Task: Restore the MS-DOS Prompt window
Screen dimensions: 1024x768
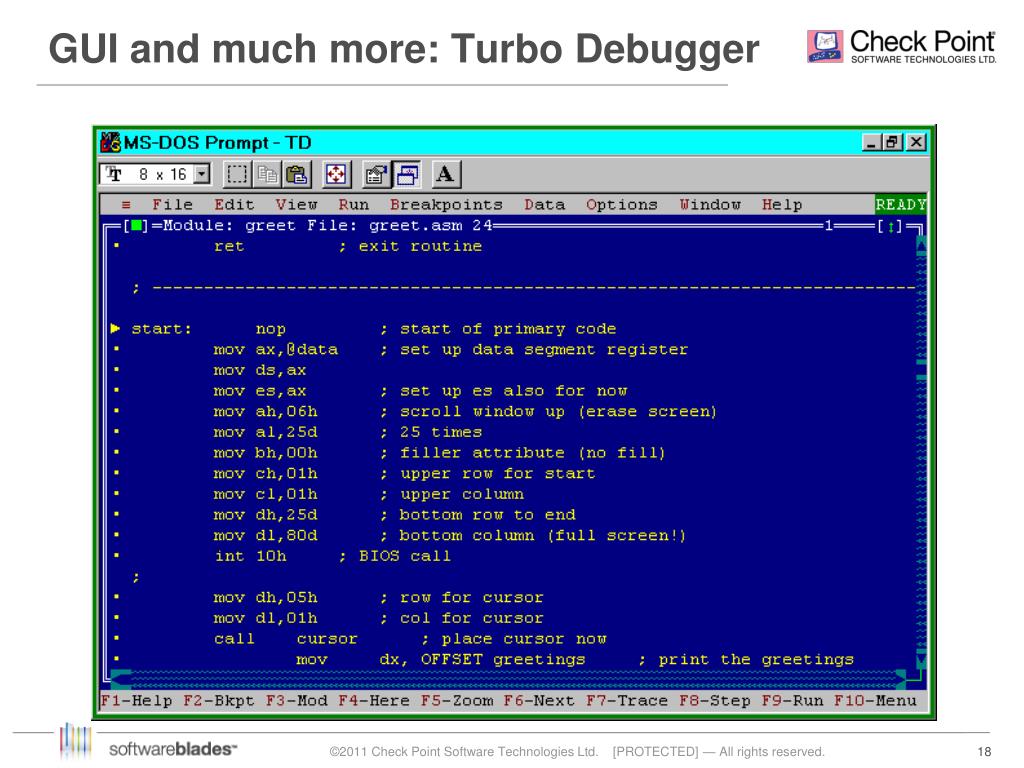Action: [893, 142]
